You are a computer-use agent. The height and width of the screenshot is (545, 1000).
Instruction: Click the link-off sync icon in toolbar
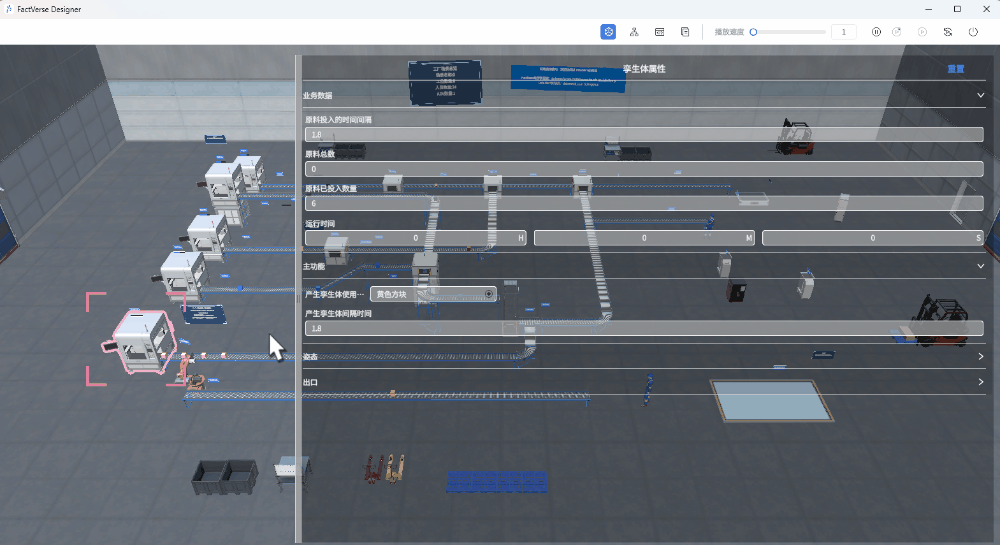click(948, 32)
